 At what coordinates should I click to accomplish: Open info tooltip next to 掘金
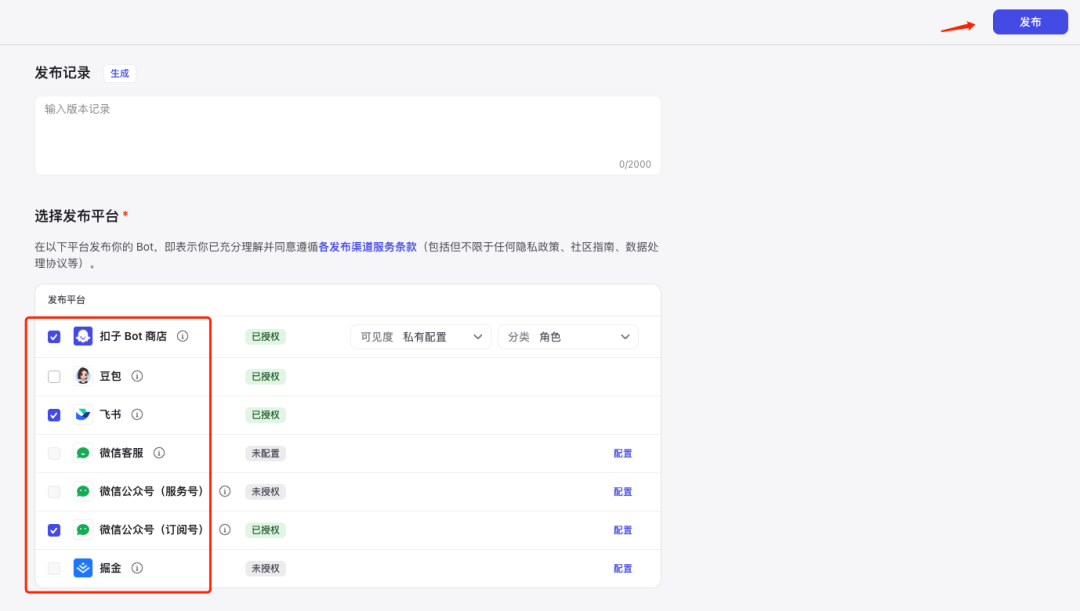tap(137, 568)
